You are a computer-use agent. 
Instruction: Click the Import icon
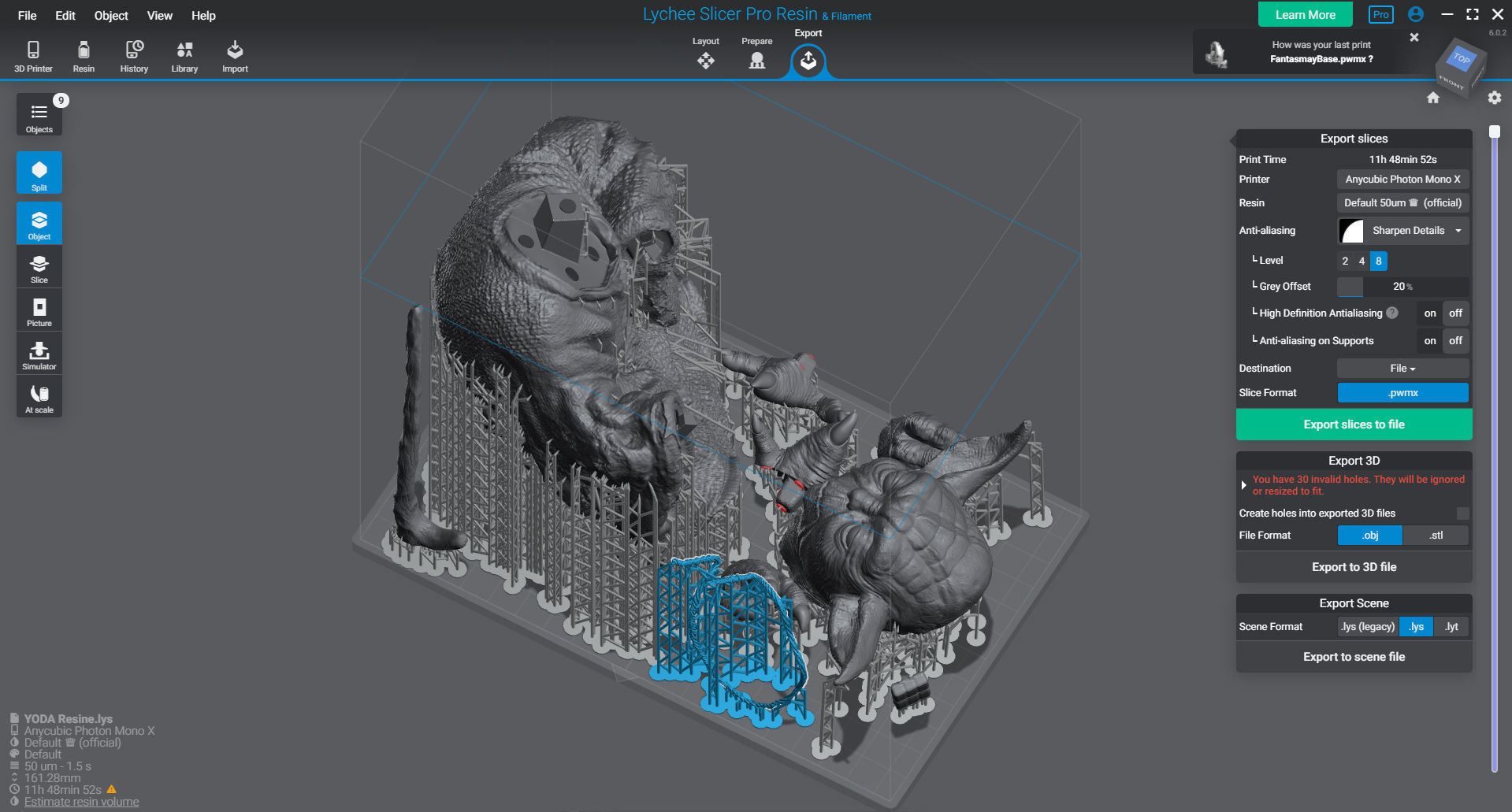[235, 57]
